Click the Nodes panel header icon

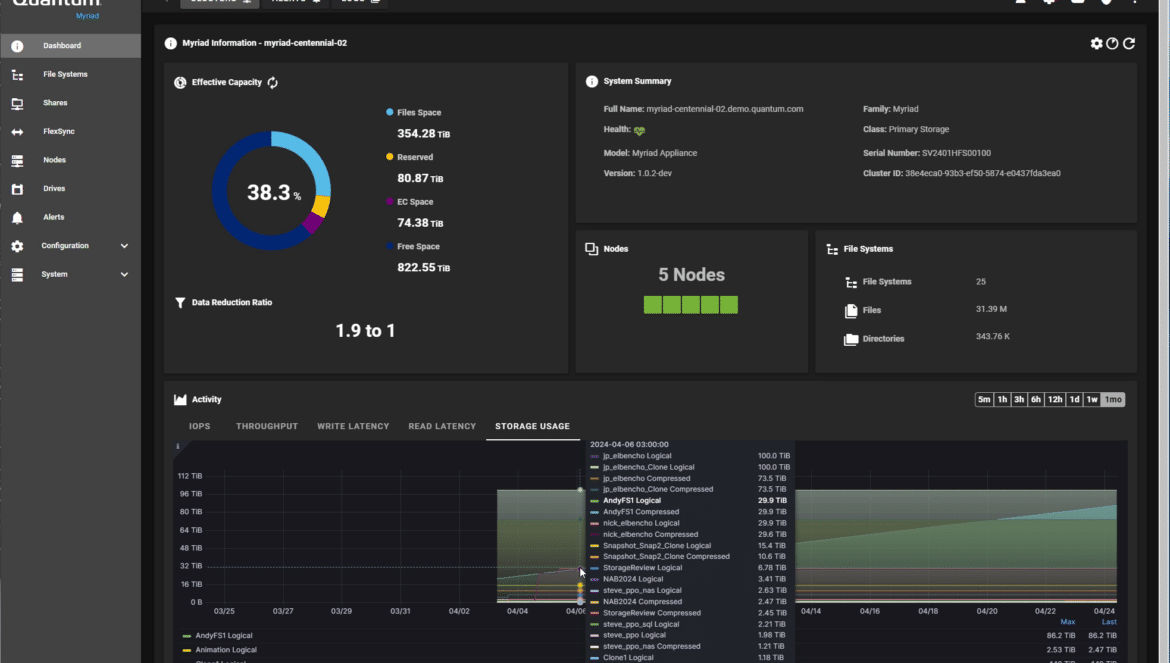tap(592, 249)
